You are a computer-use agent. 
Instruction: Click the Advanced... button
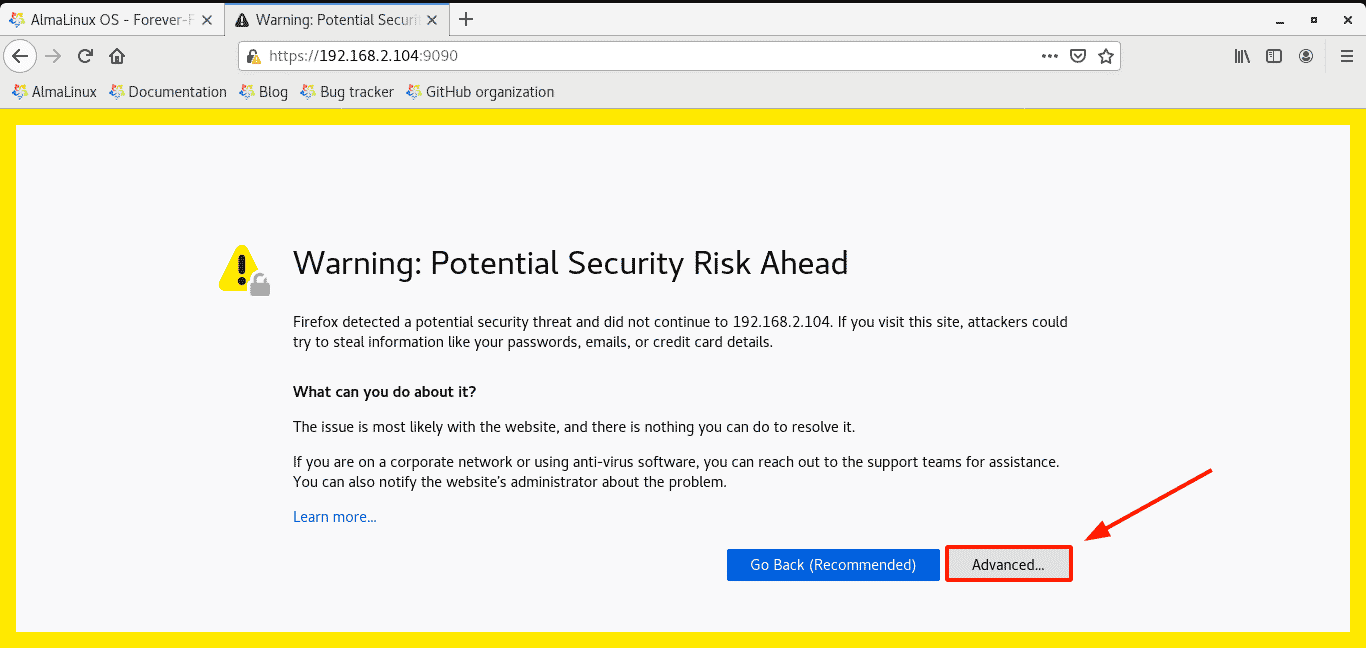(1008, 564)
